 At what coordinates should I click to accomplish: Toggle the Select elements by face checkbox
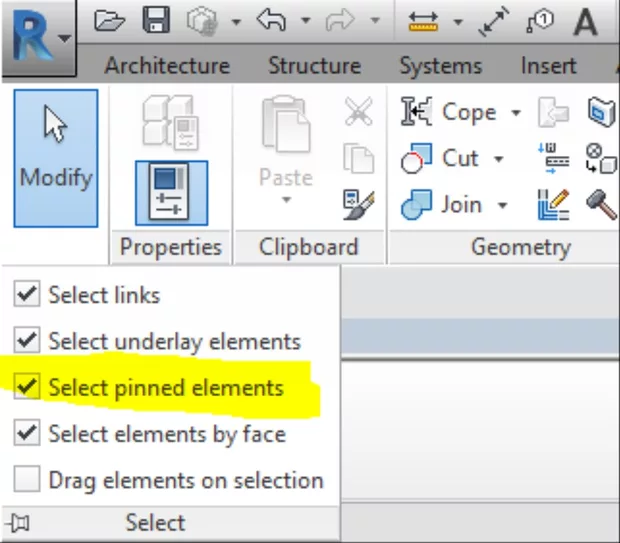[26, 433]
